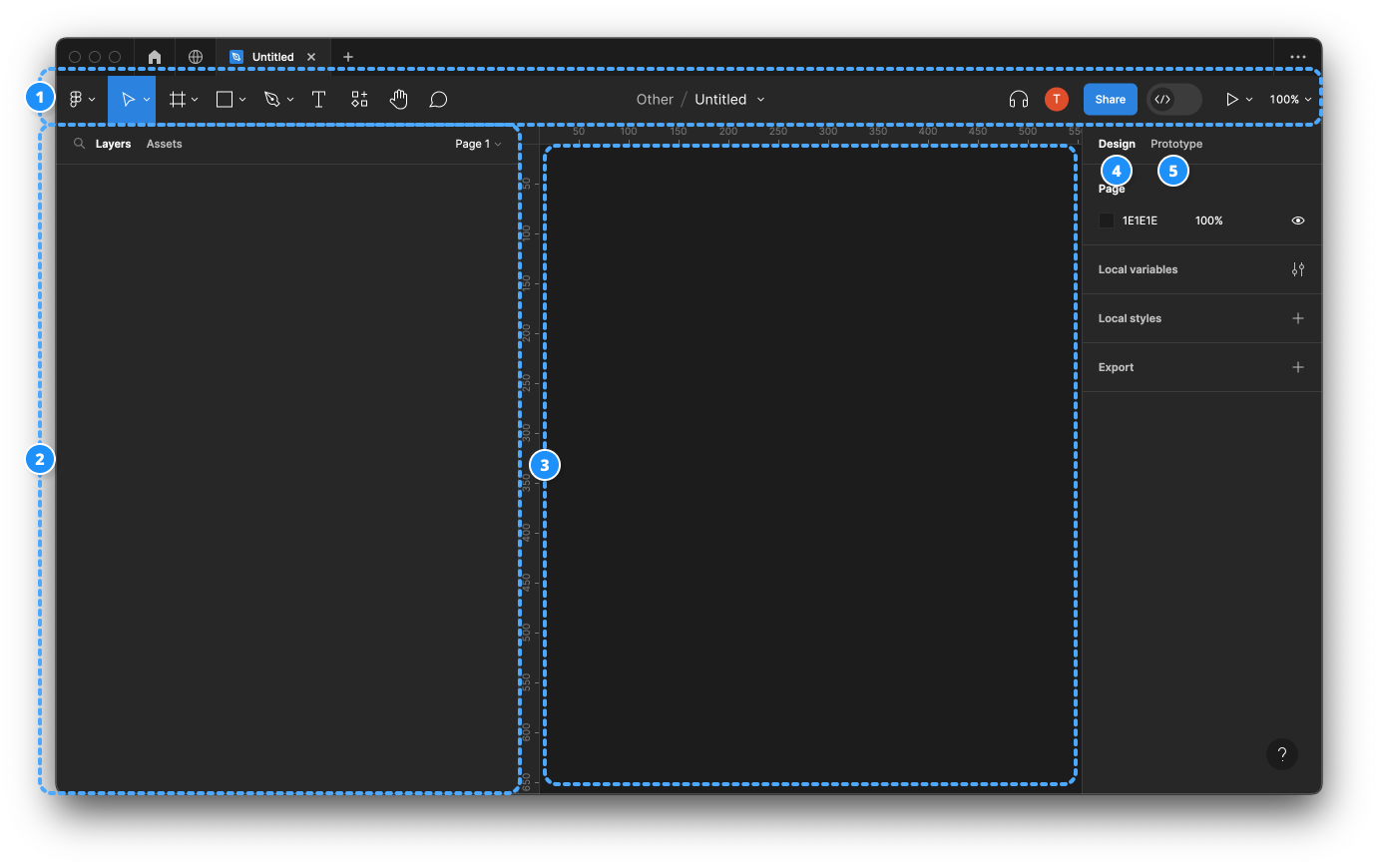
Task: Start audio conversation with headphones icon
Action: [x=1018, y=100]
